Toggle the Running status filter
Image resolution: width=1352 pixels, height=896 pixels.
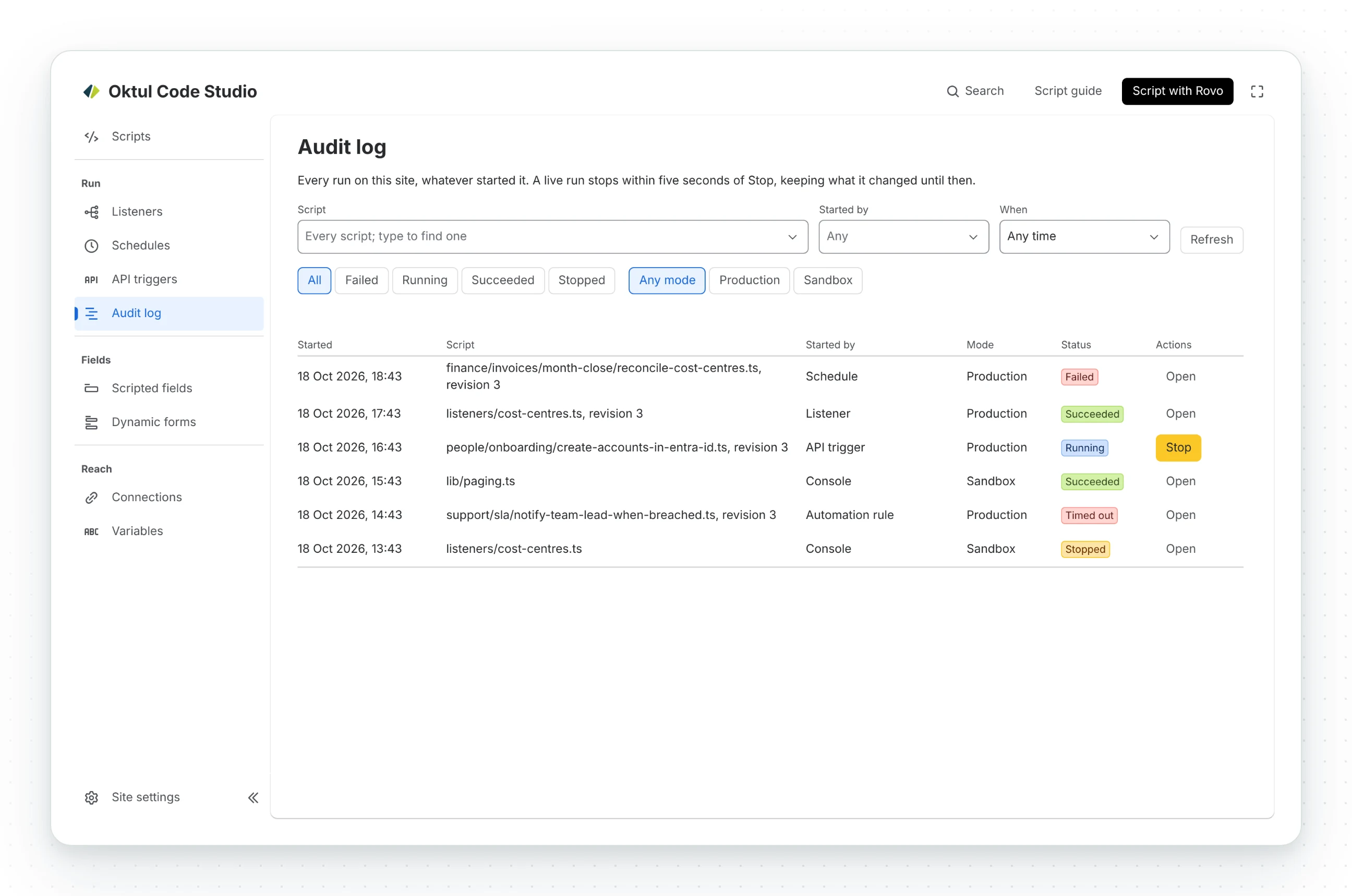pyautogui.click(x=425, y=281)
